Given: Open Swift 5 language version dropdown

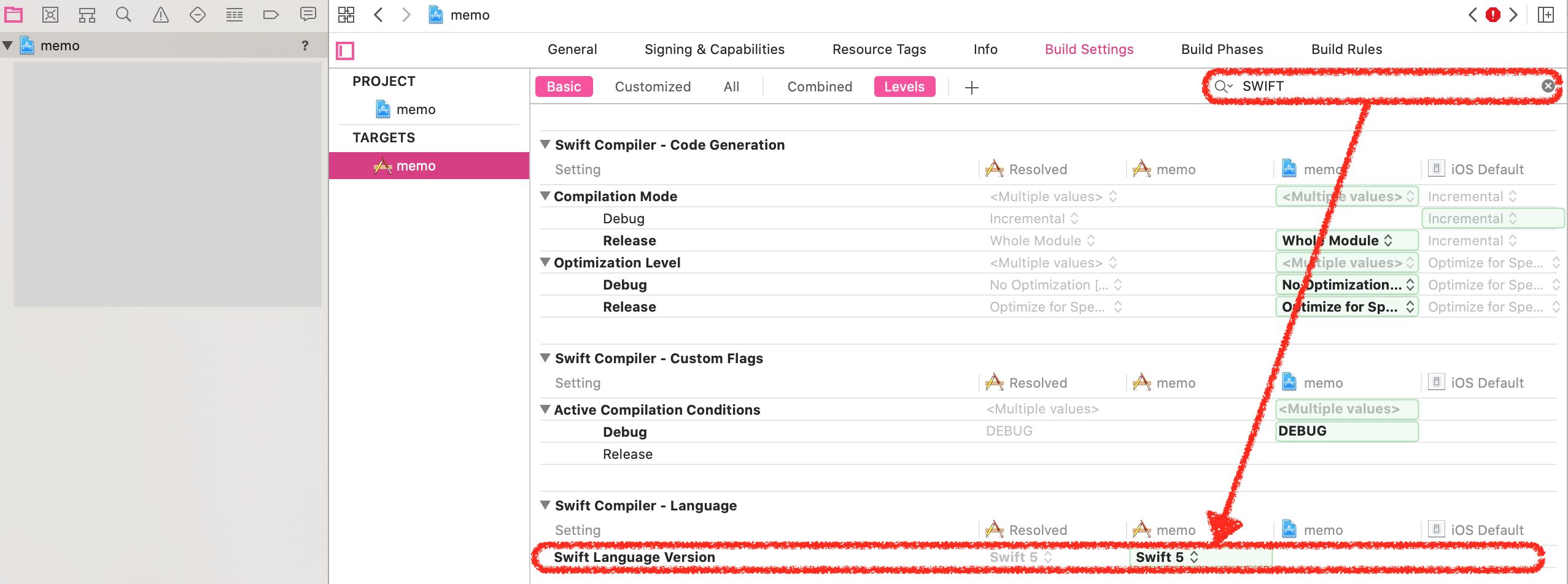Looking at the screenshot, I should click(x=1200, y=557).
